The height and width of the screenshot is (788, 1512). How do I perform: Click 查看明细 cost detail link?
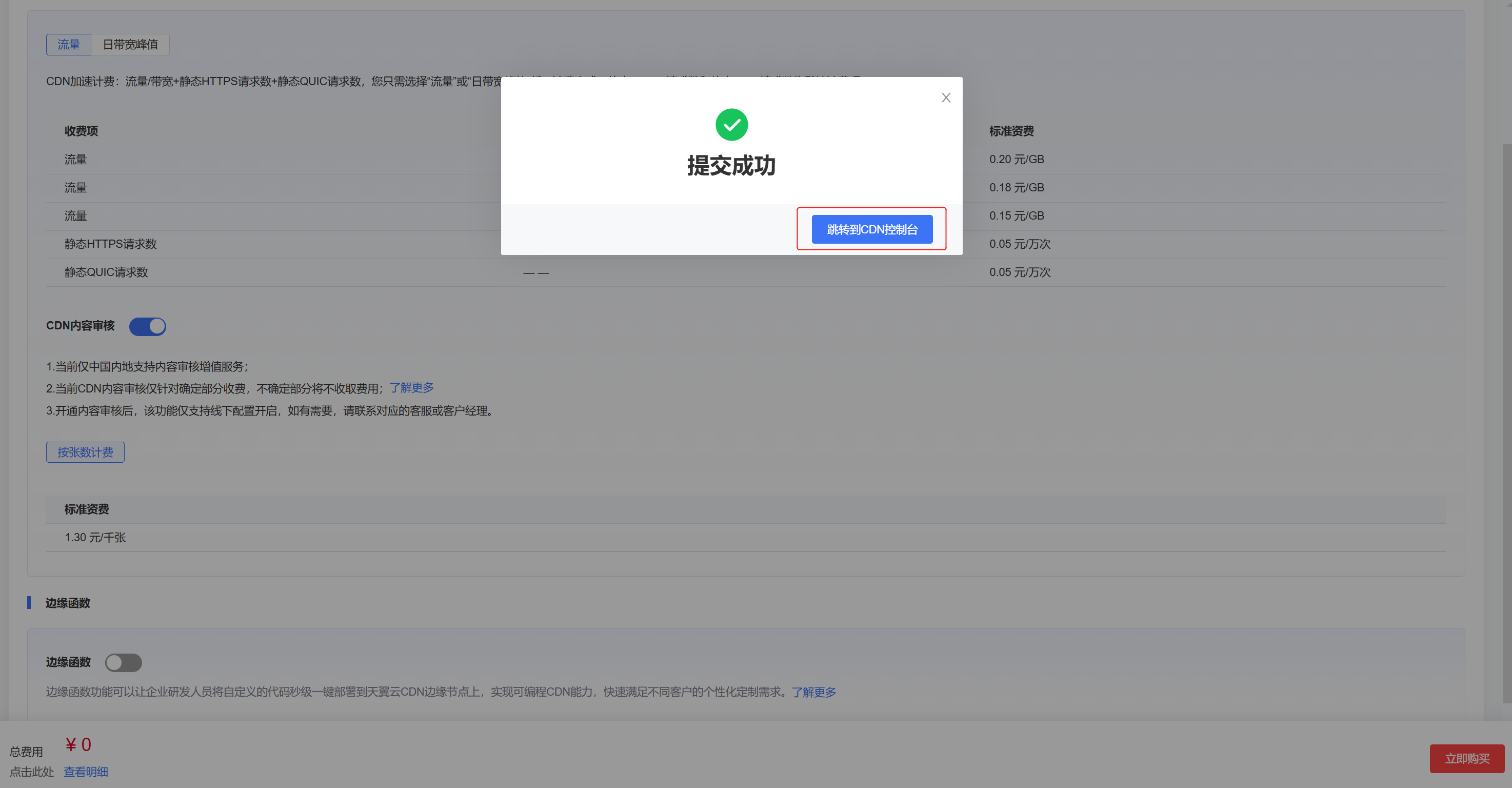[x=86, y=772]
